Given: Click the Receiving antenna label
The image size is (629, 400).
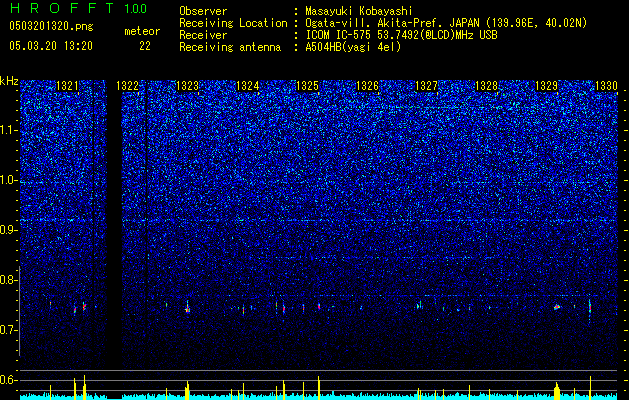Looking at the screenshot, I should 230,47.
